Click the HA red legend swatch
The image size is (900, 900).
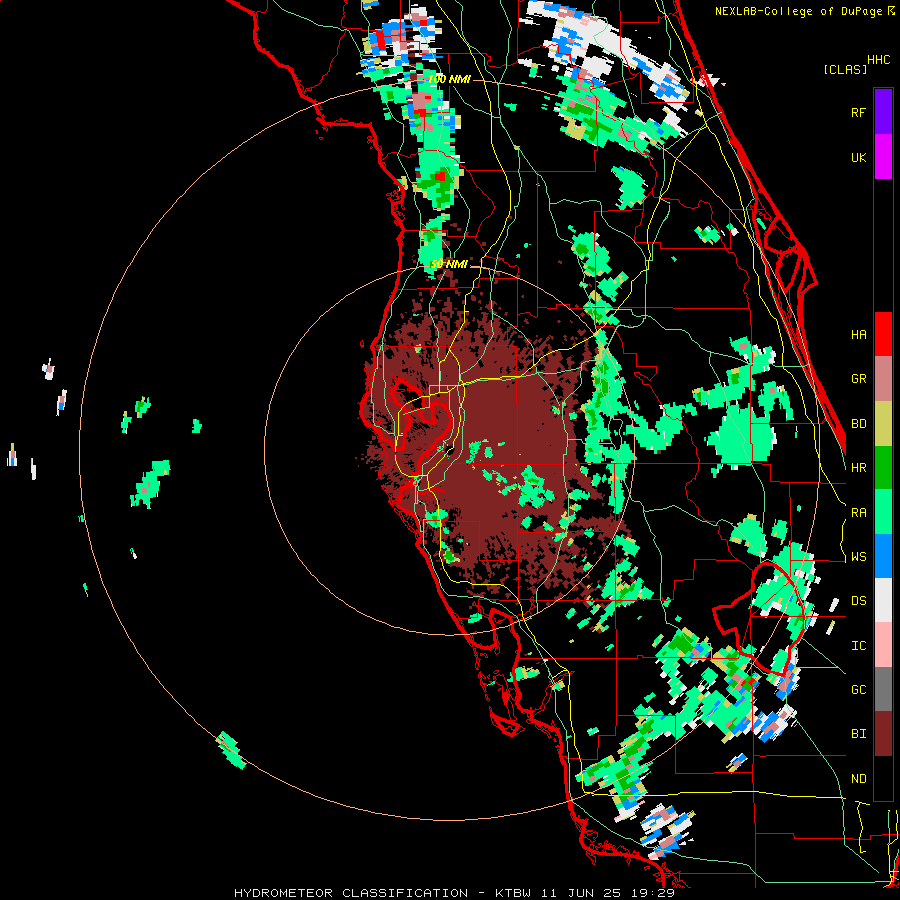(x=883, y=334)
